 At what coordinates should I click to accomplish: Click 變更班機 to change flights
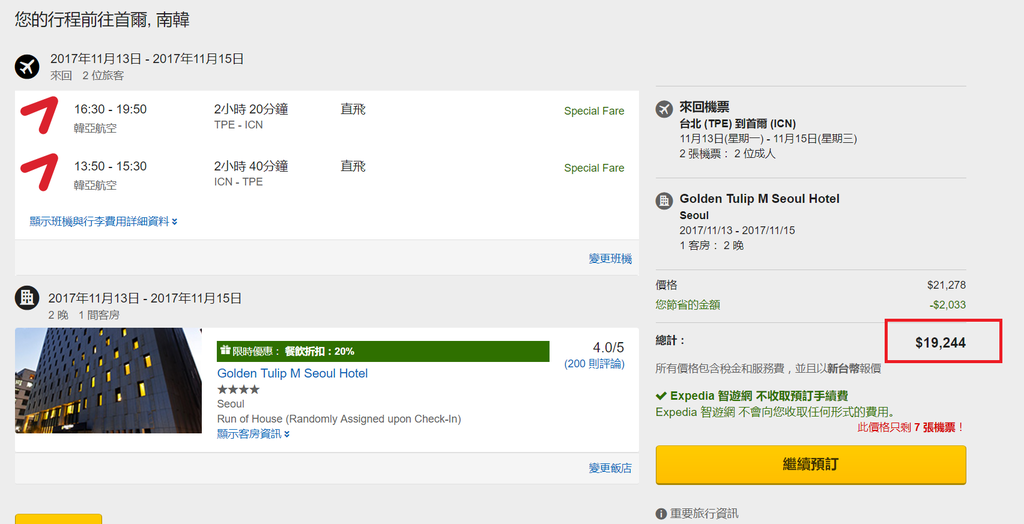point(610,259)
